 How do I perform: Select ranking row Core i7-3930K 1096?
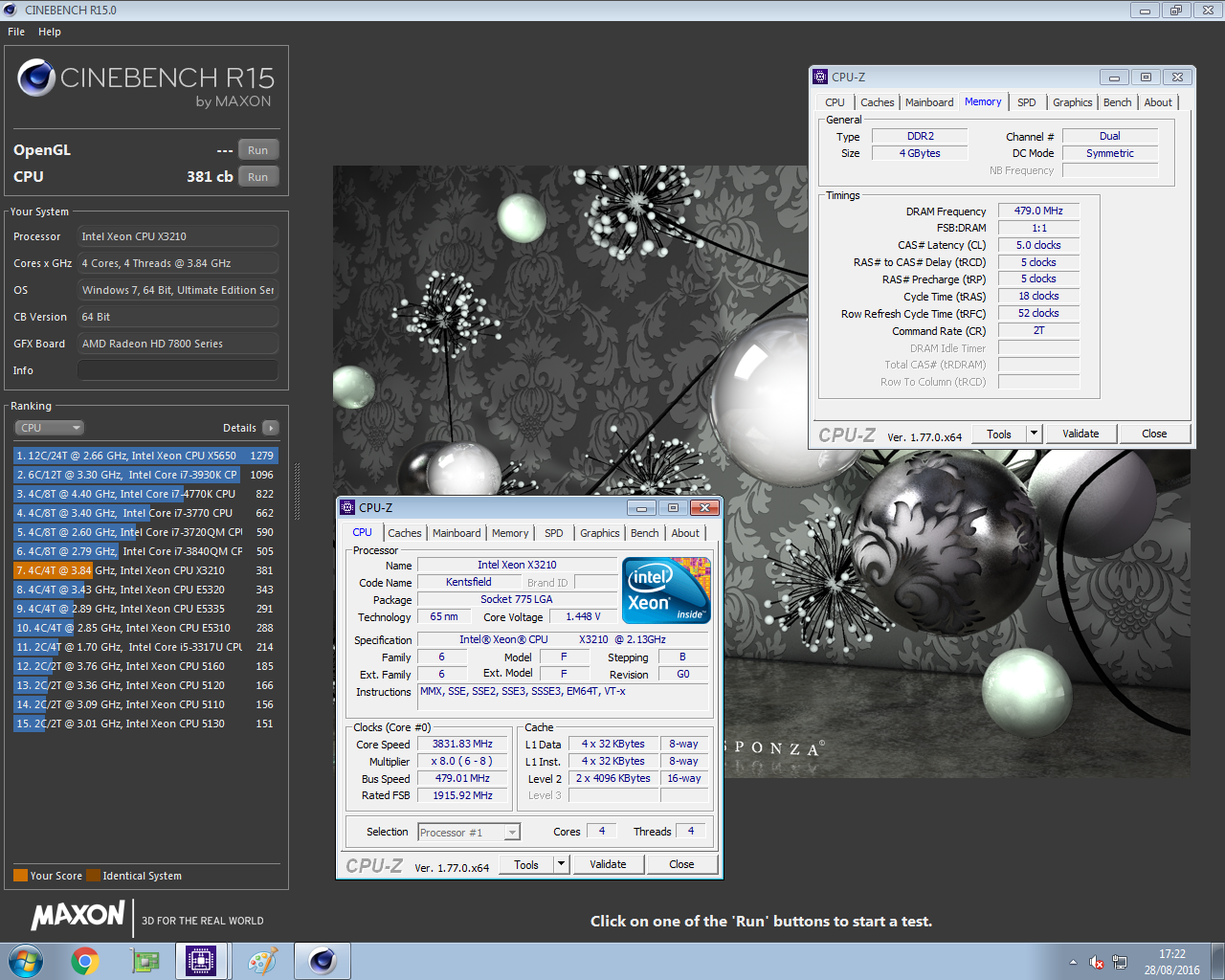[x=145, y=475]
